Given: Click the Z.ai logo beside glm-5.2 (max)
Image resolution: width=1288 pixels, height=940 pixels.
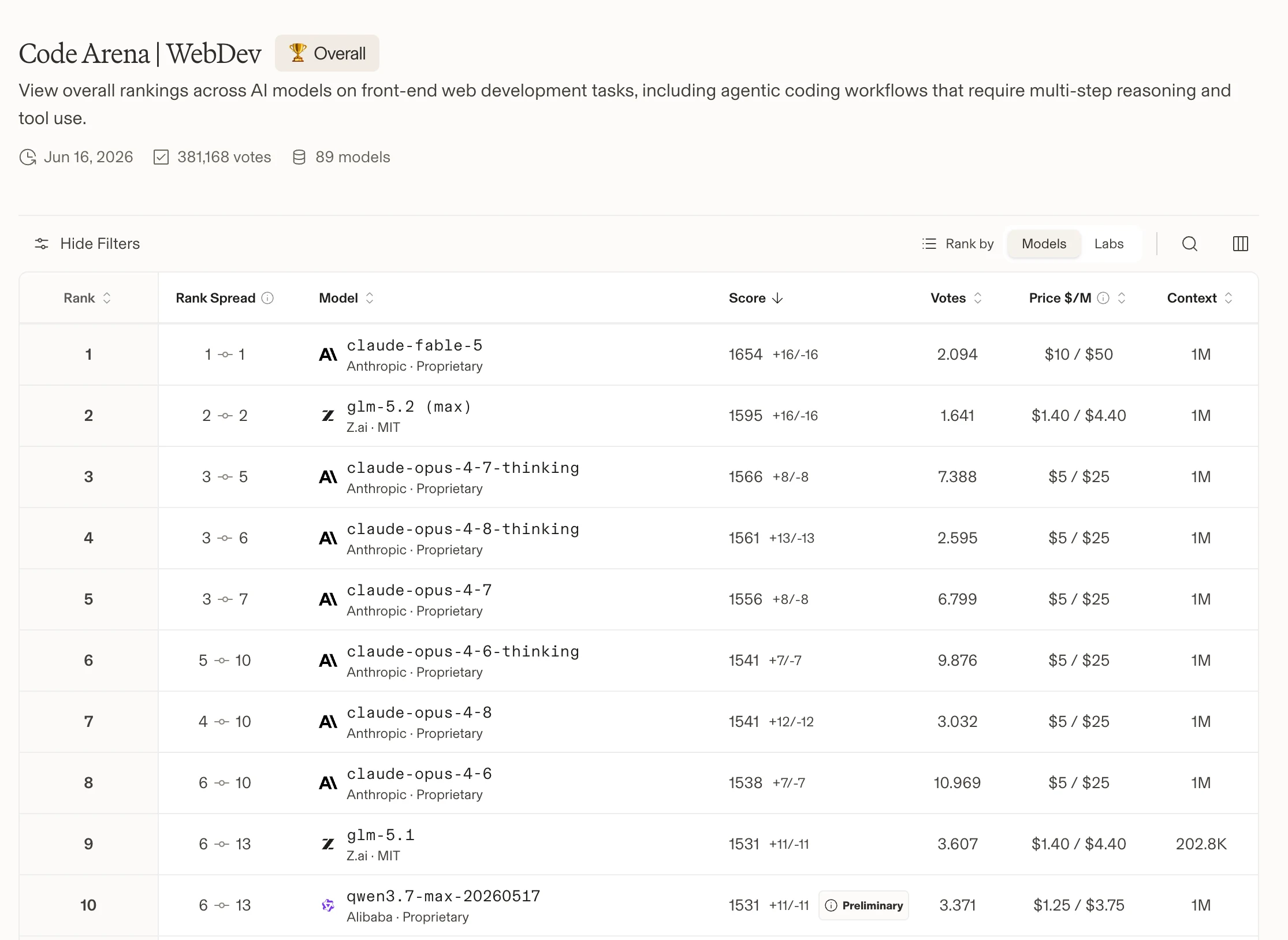Looking at the screenshot, I should click(x=328, y=416).
